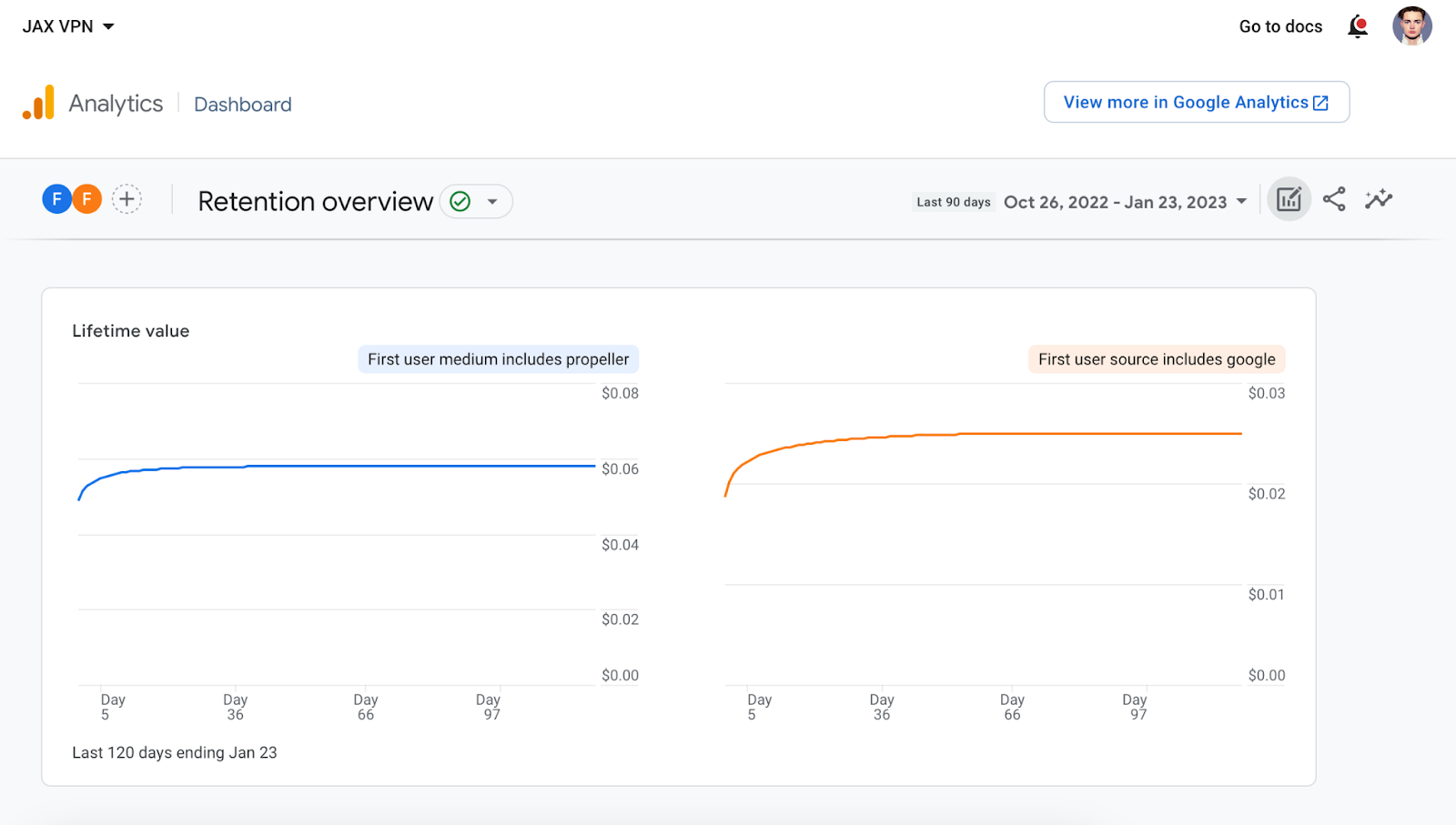The image size is (1456, 825).
Task: Click the green check status icon
Action: pyautogui.click(x=460, y=201)
